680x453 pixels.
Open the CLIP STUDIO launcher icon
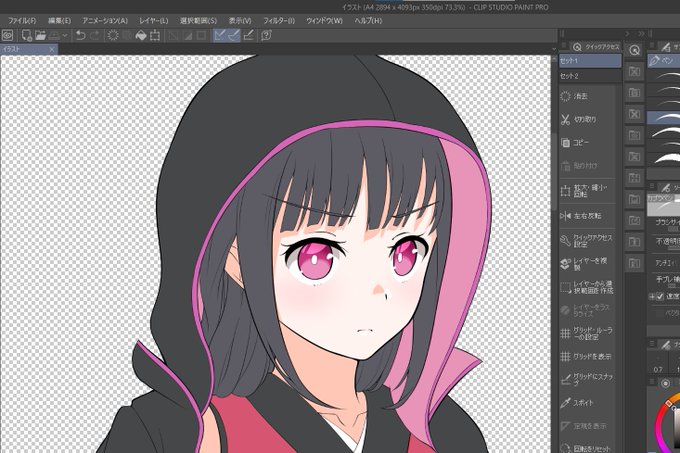click(8, 36)
